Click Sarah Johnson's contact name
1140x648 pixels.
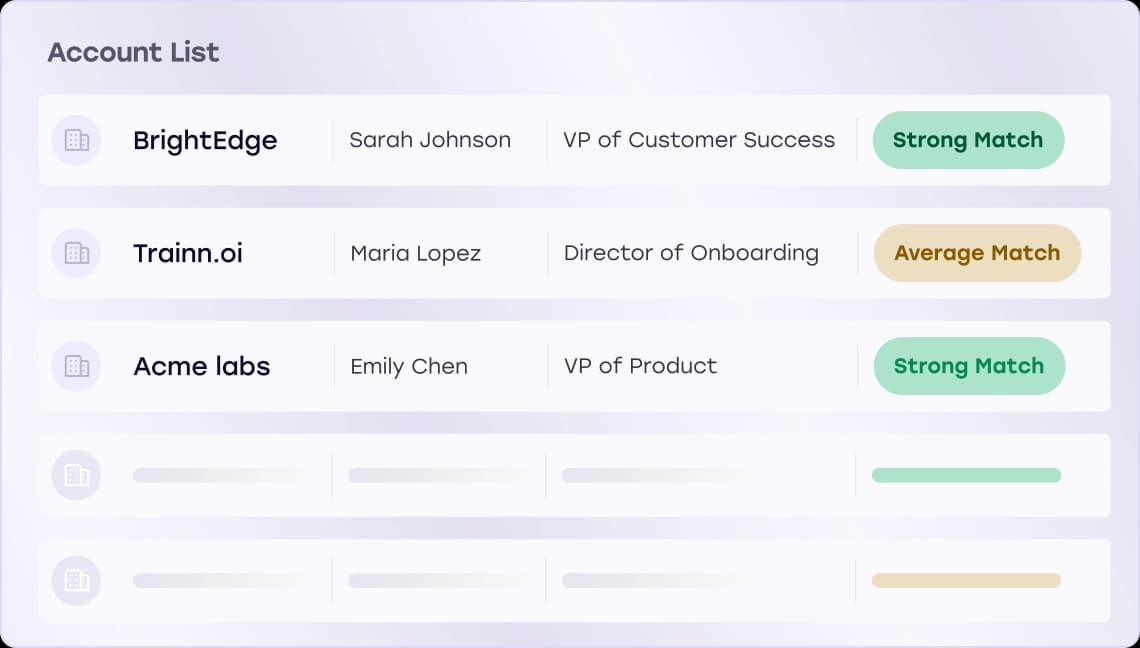pyautogui.click(x=429, y=140)
